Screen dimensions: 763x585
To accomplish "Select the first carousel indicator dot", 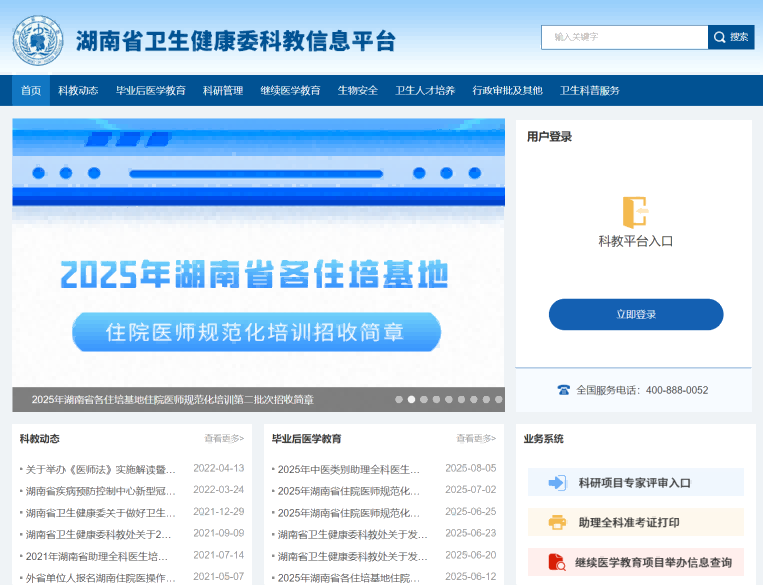I will (x=399, y=399).
